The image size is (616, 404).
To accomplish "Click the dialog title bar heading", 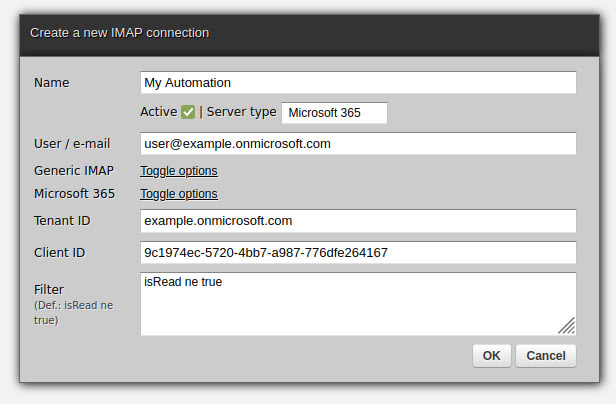I will 120,33.
